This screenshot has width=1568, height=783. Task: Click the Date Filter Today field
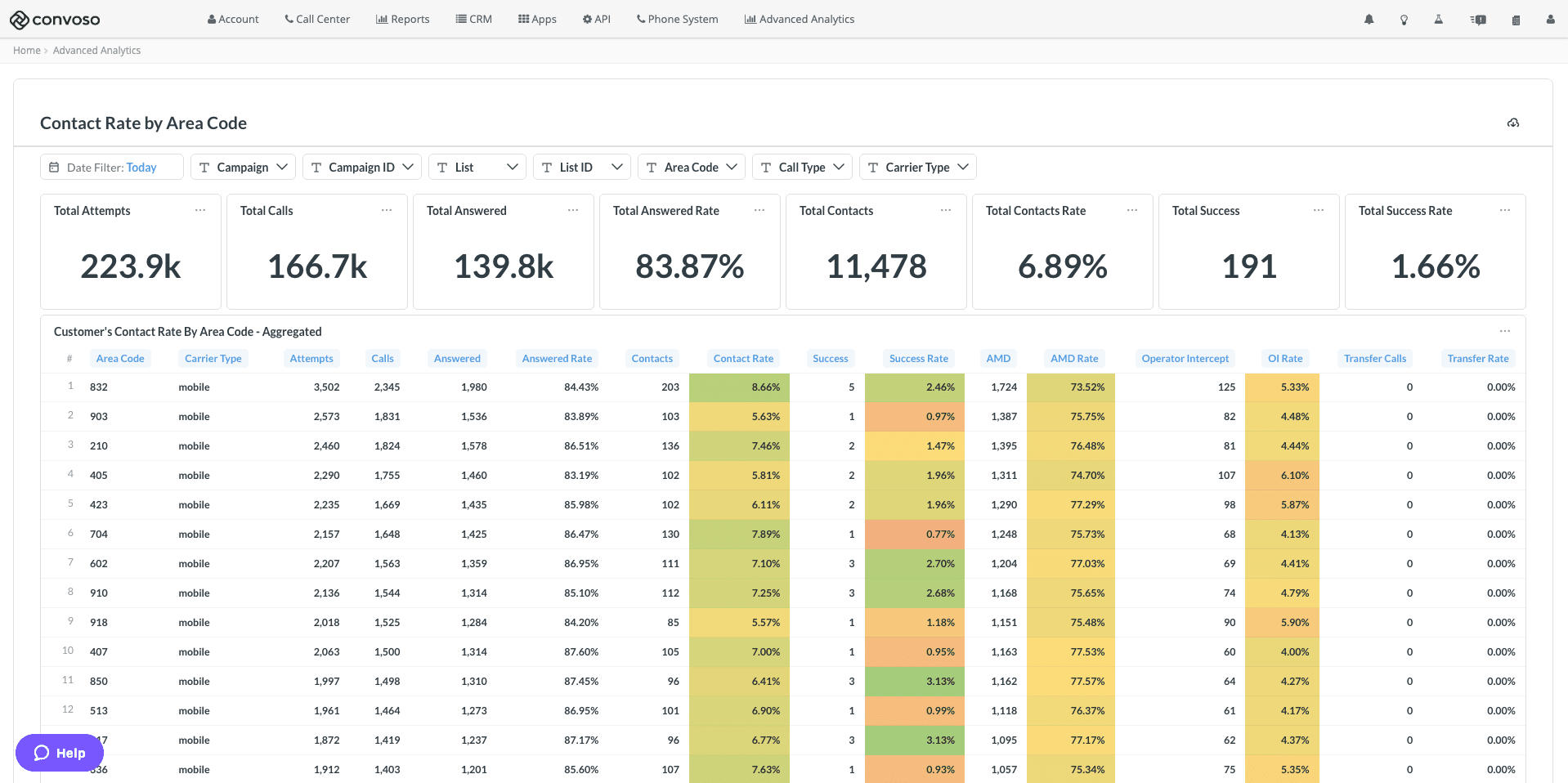click(111, 167)
